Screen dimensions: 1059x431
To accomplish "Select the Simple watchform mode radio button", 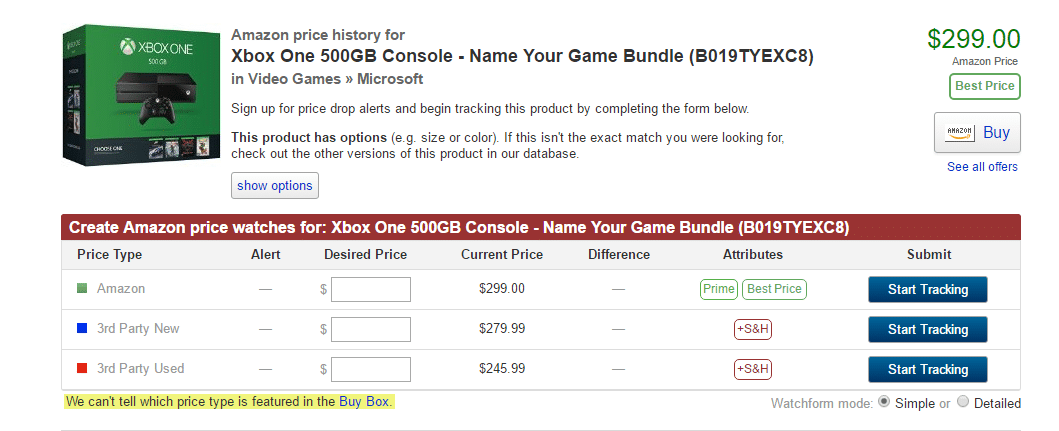I will 883,403.
